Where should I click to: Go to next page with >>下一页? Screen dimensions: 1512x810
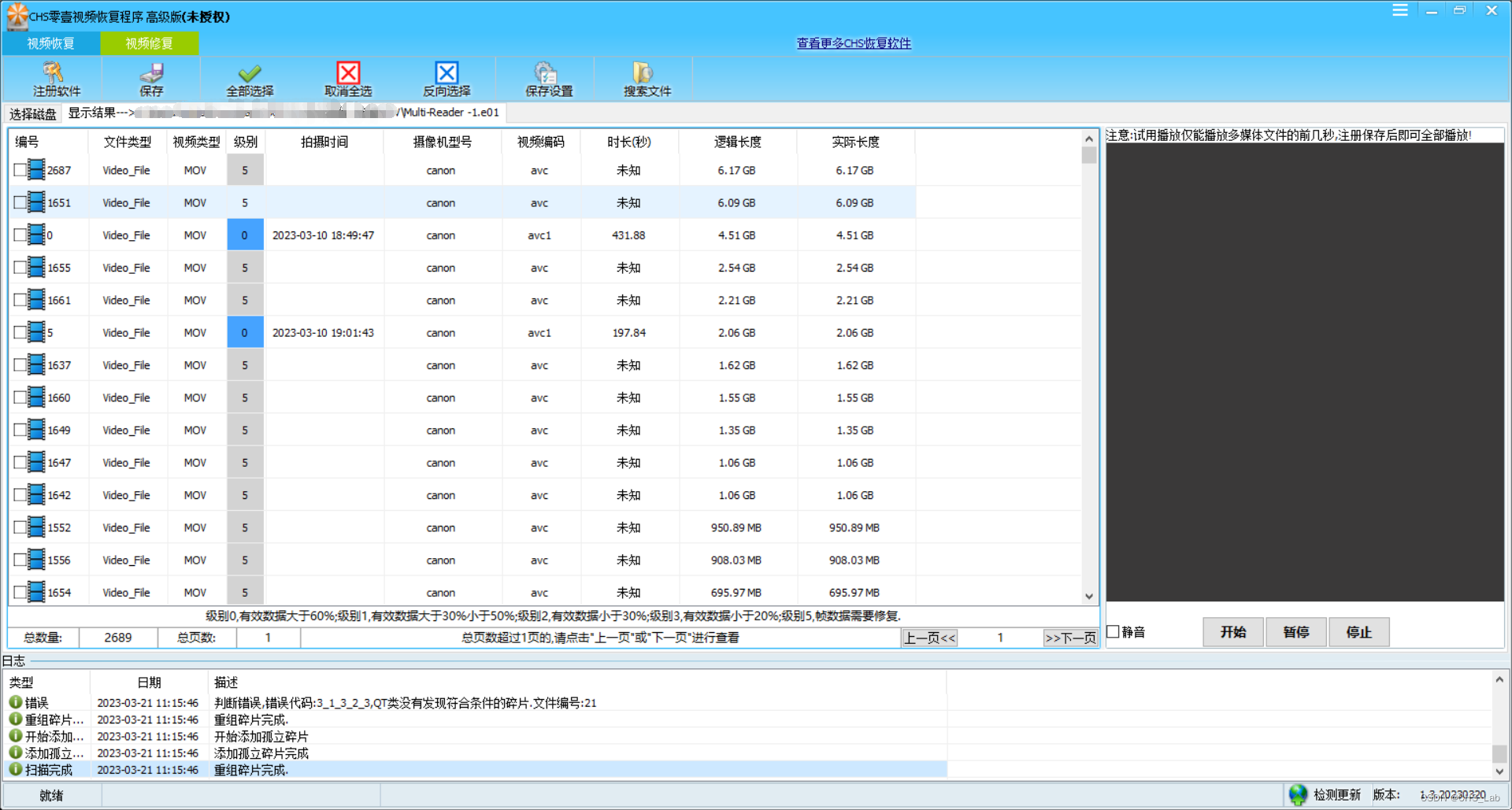(1070, 638)
